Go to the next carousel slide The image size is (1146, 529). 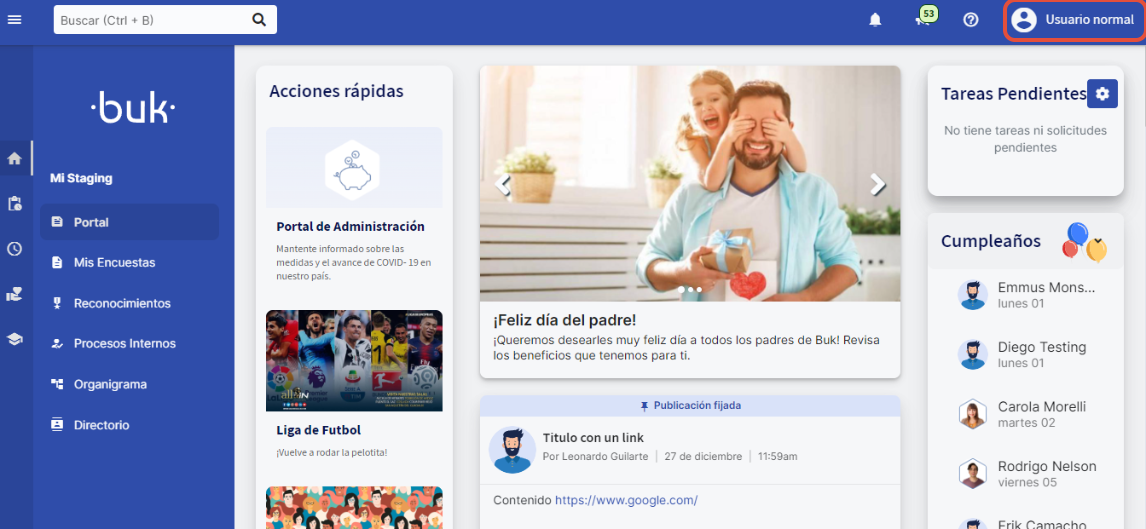pos(877,184)
